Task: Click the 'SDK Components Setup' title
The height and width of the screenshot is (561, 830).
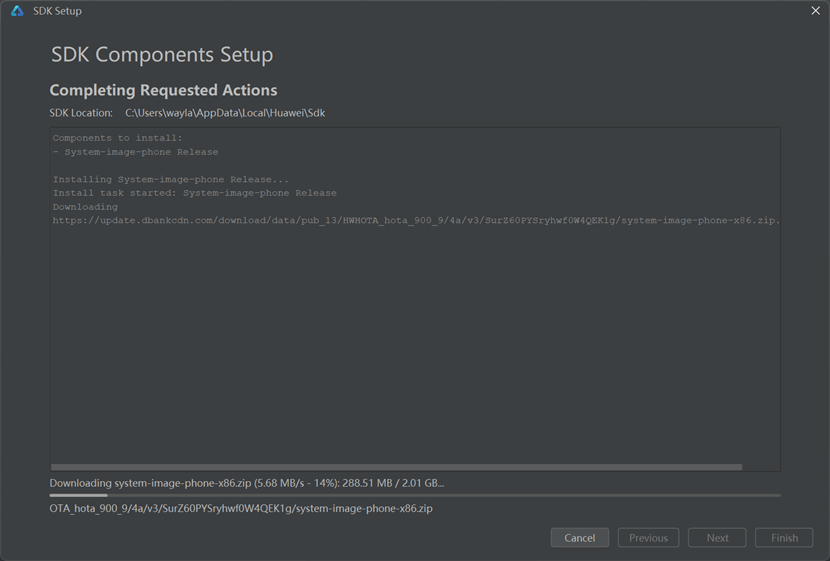Action: pos(162,55)
